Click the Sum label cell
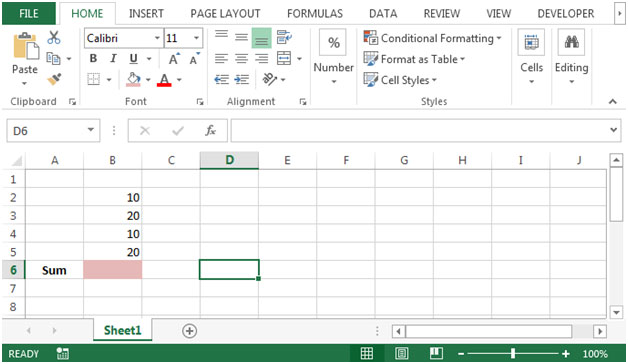The height and width of the screenshot is (364, 628). click(54, 270)
